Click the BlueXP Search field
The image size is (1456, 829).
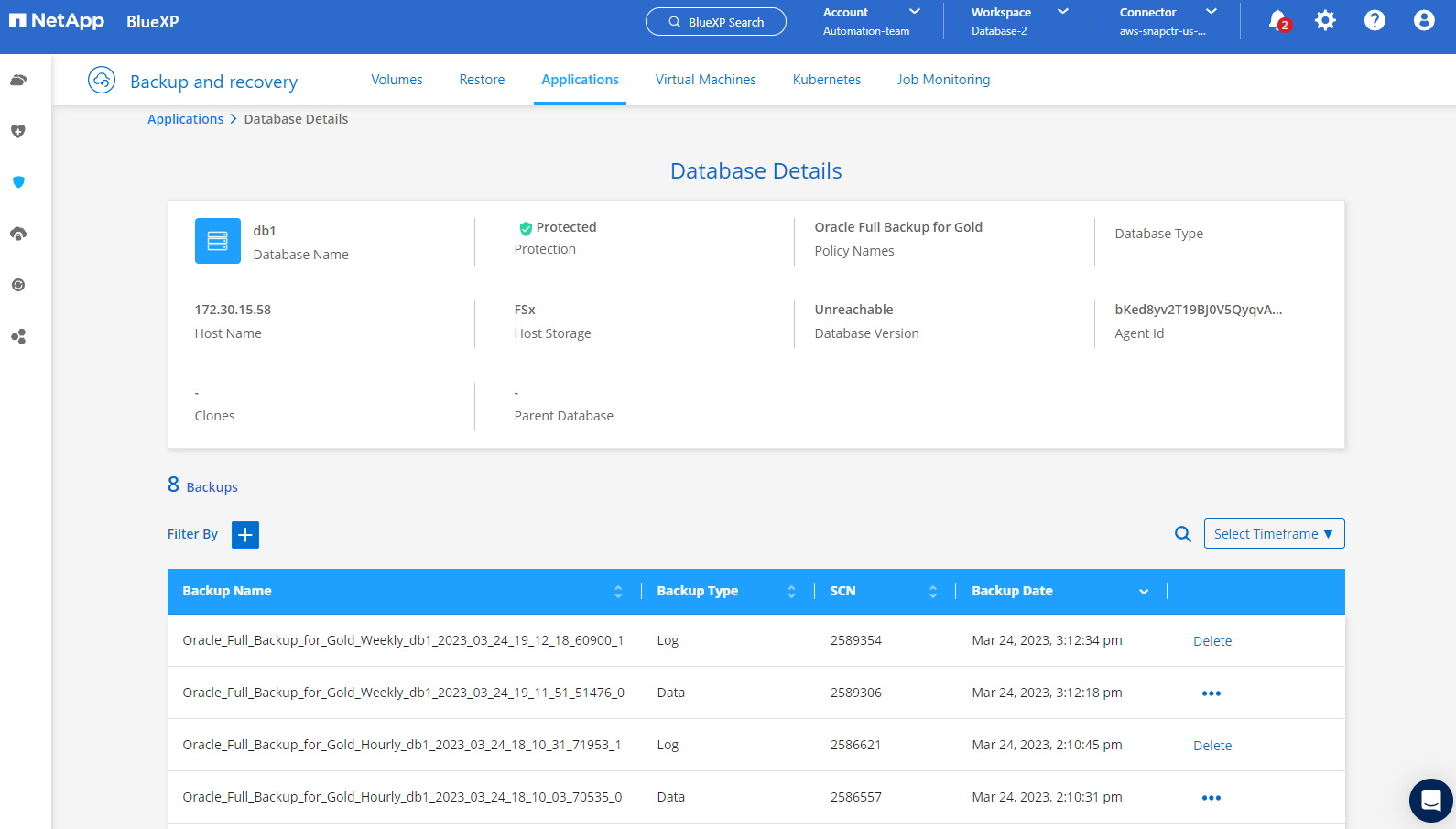[716, 22]
